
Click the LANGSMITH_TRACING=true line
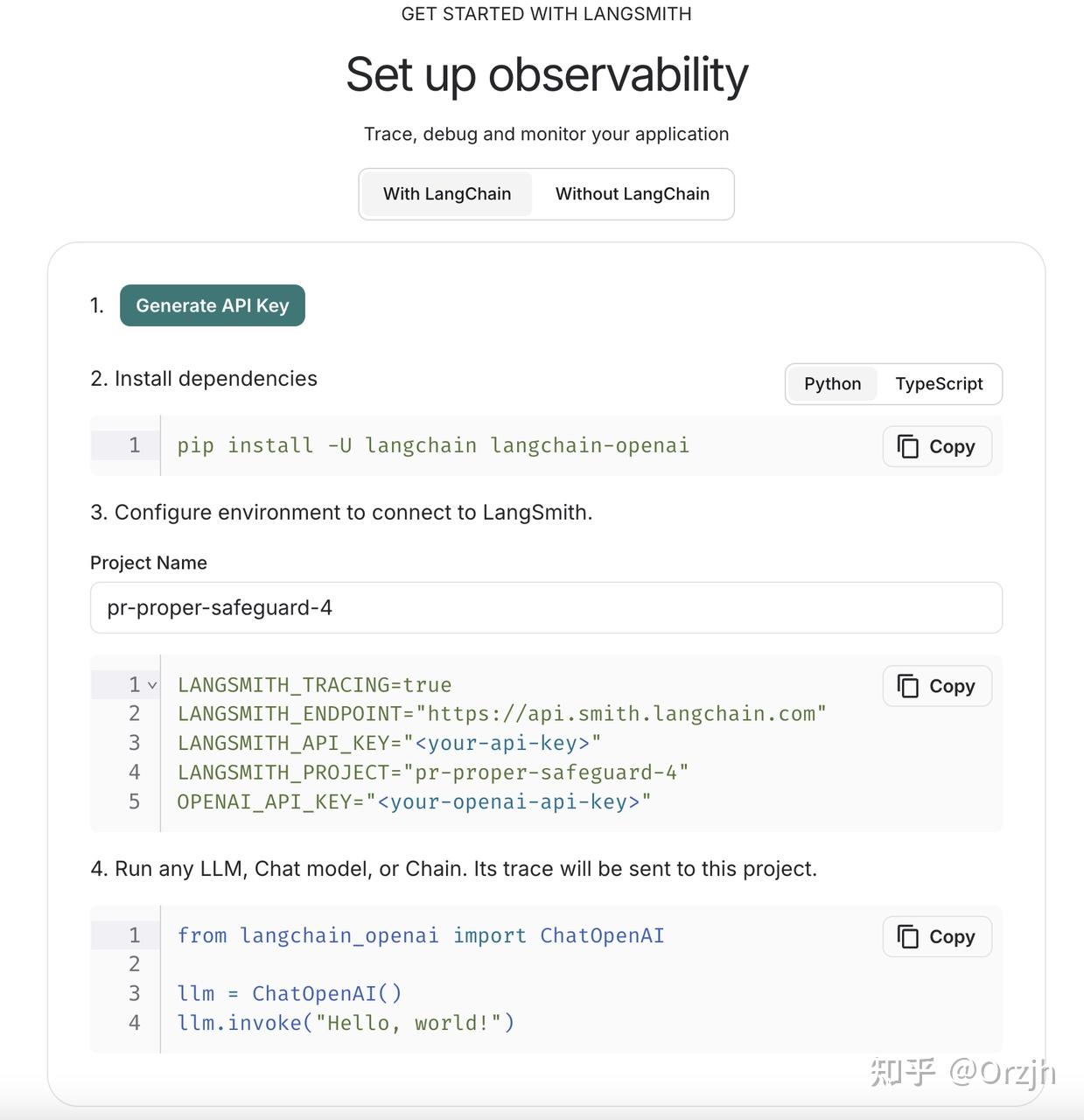point(315,685)
